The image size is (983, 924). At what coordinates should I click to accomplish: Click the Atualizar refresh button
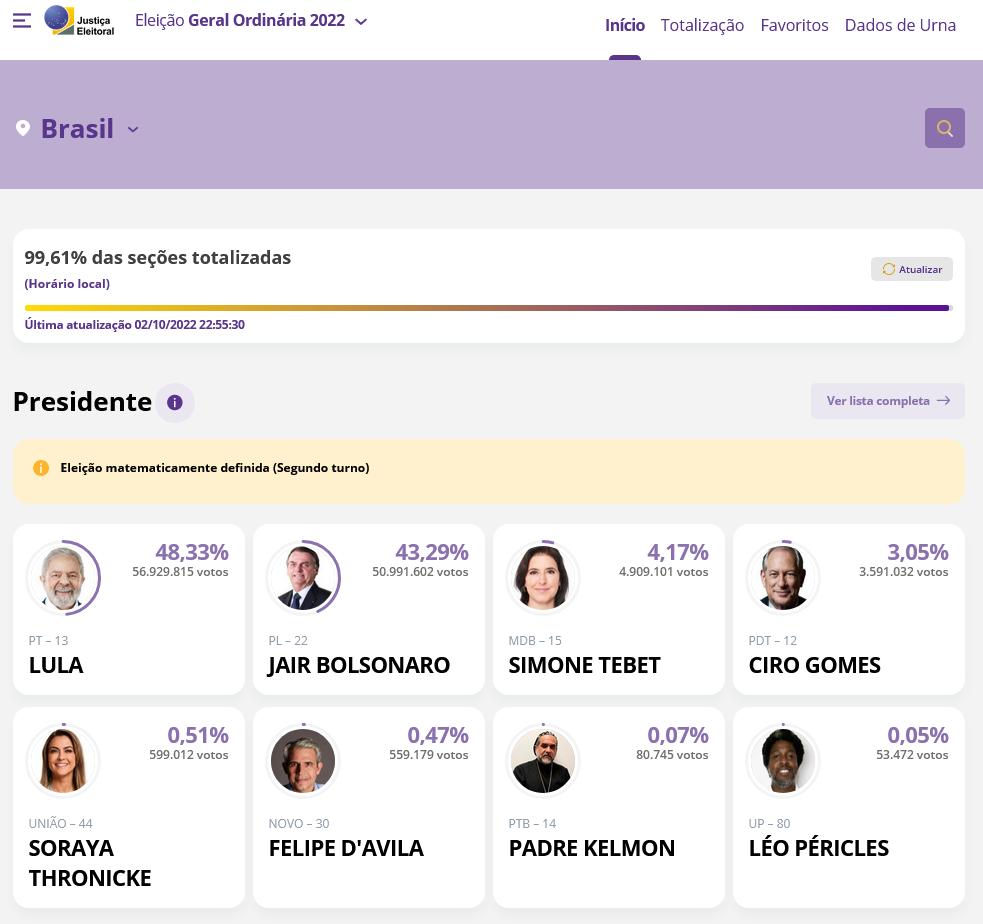click(912, 269)
